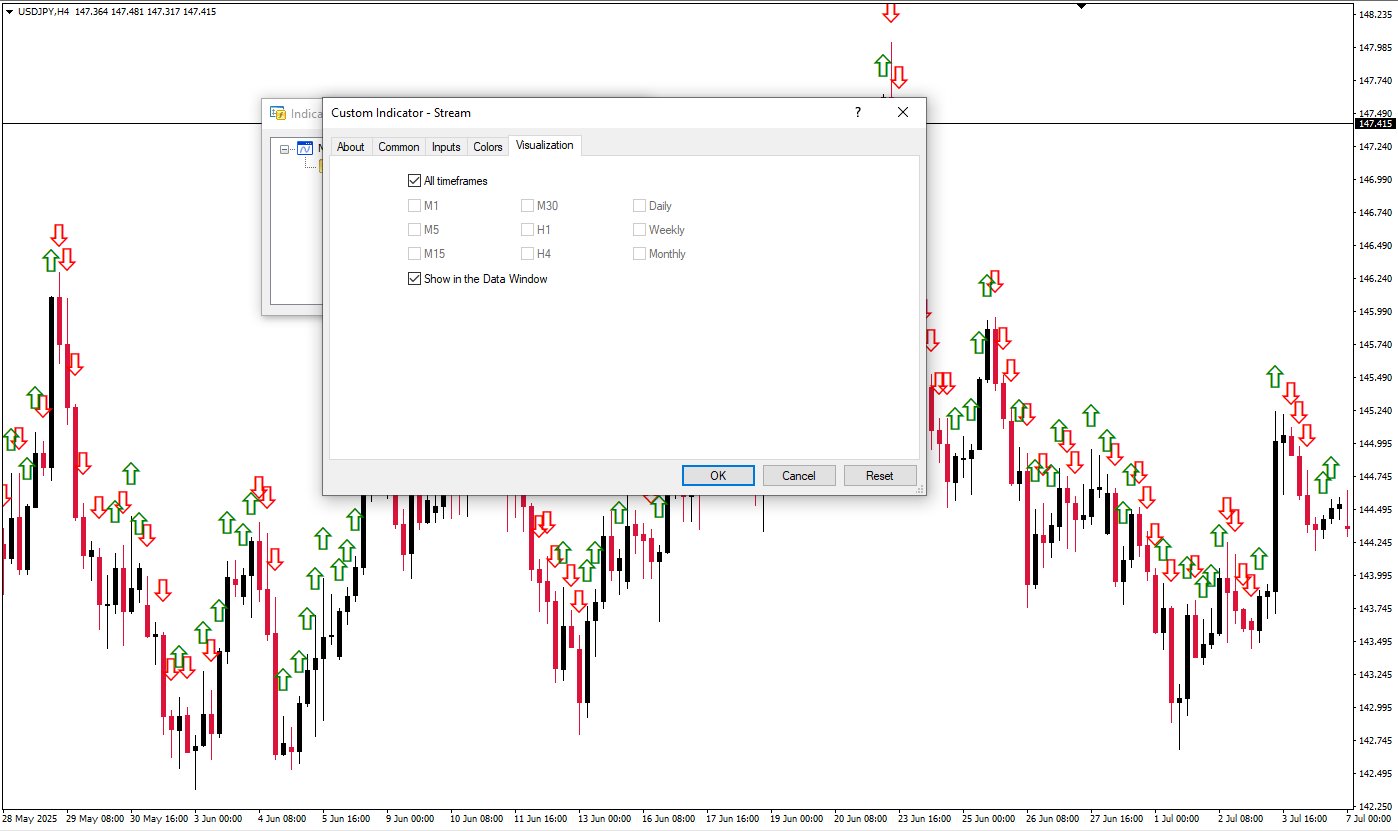Screen dimensions: 1398x831
Task: Switch to the Colors tab
Action: (x=488, y=147)
